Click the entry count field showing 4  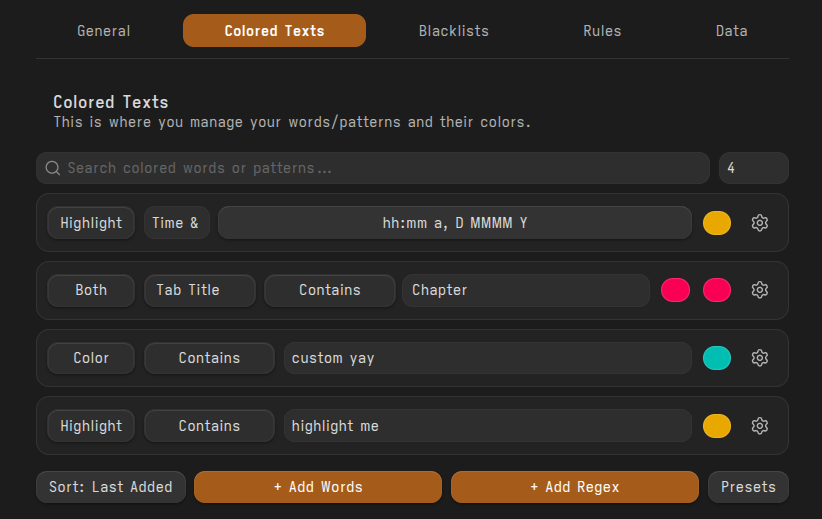pos(753,168)
